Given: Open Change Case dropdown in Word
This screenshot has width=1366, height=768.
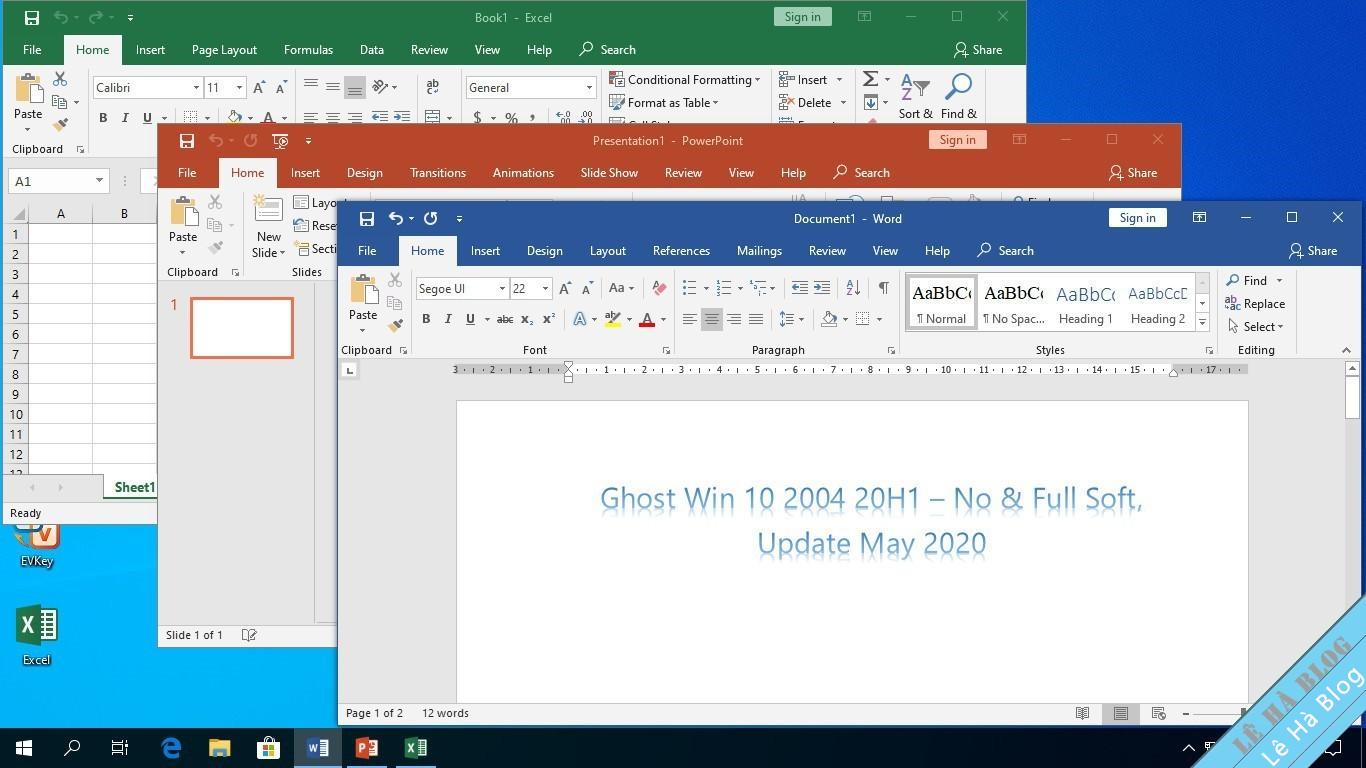Looking at the screenshot, I should click(x=622, y=289).
